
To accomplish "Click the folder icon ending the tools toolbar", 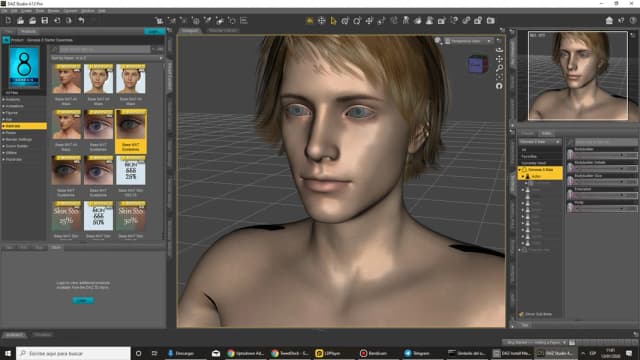I will 491,20.
